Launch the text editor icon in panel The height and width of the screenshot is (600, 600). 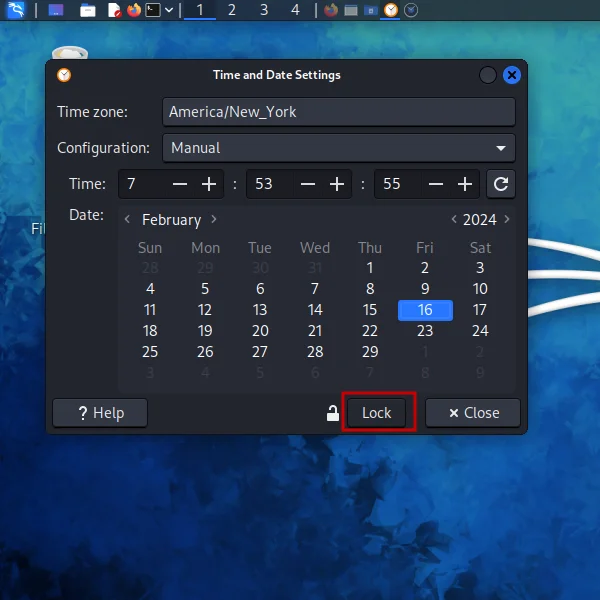tap(114, 10)
